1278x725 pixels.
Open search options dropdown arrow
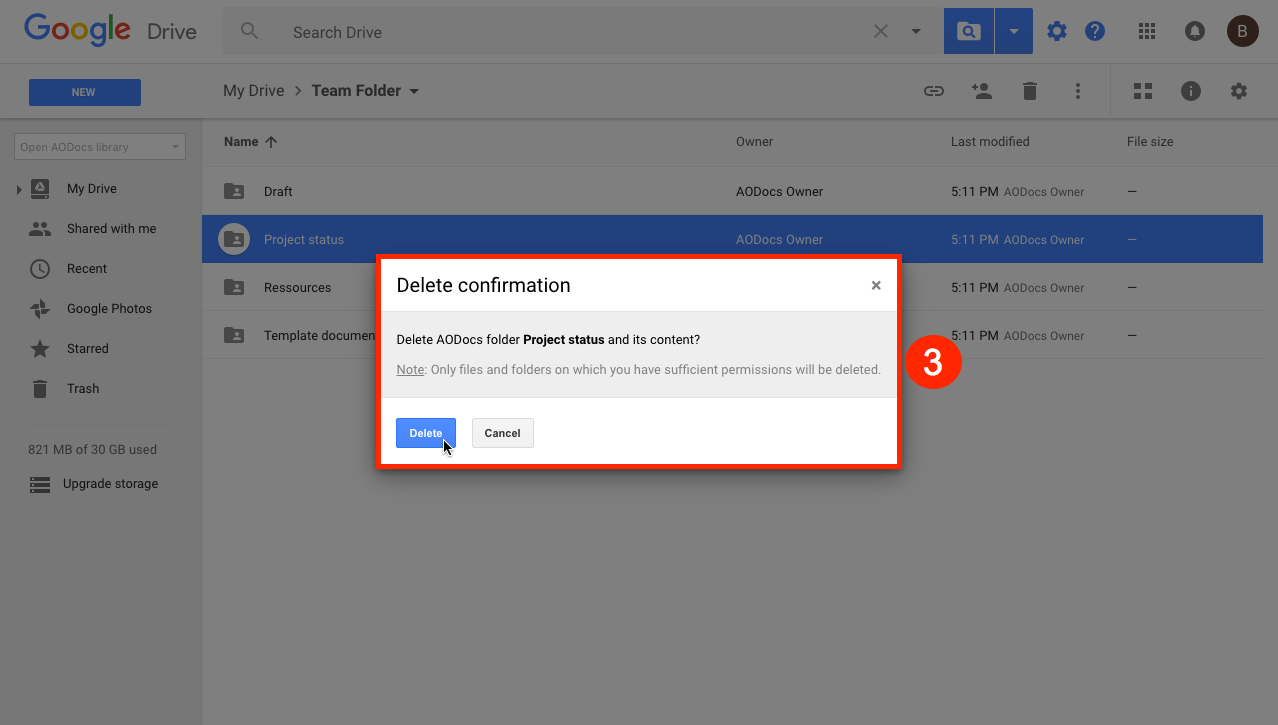[x=916, y=32]
